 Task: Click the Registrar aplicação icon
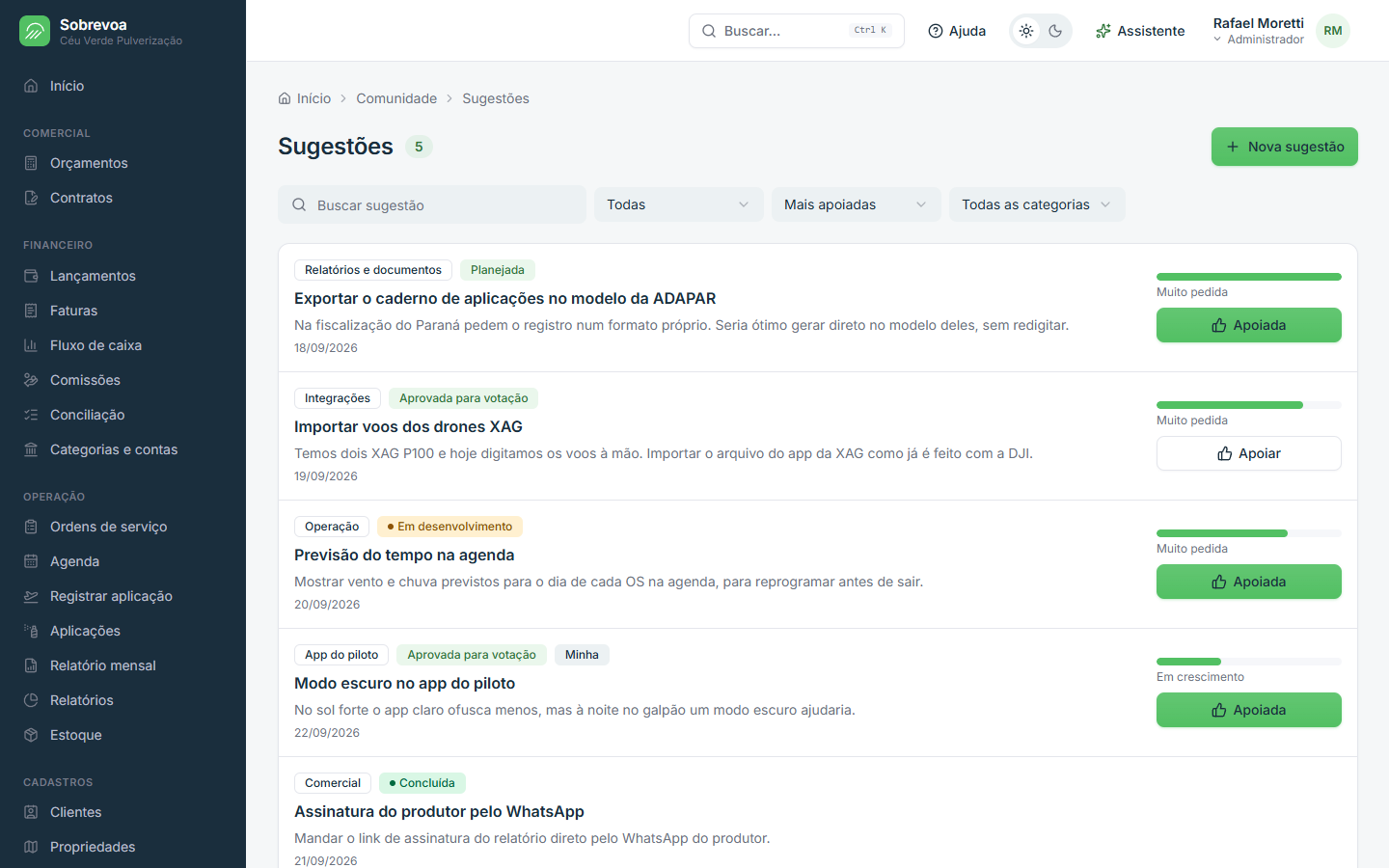tap(31, 596)
